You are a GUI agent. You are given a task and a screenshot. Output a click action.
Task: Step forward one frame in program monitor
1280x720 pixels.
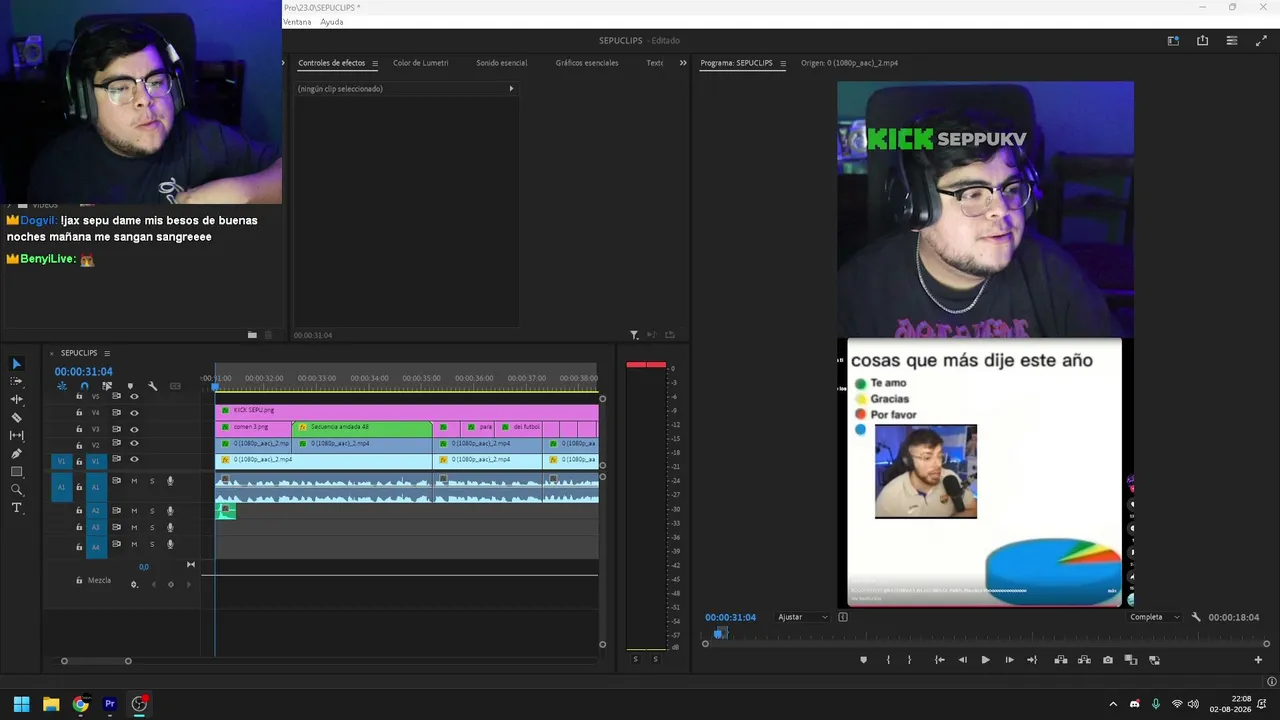tap(1009, 660)
